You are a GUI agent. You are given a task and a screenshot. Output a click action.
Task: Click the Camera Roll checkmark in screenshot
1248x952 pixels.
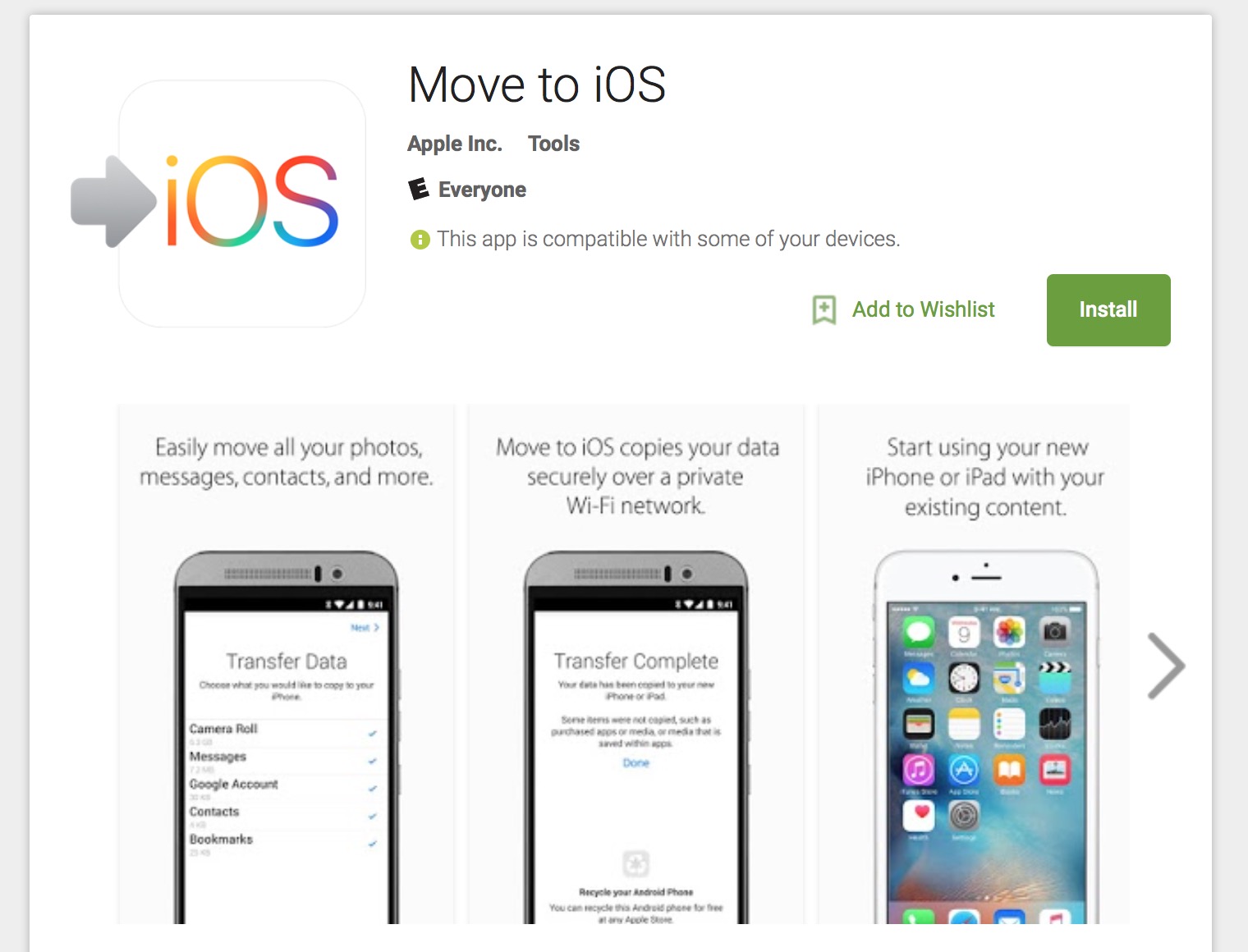click(x=373, y=734)
